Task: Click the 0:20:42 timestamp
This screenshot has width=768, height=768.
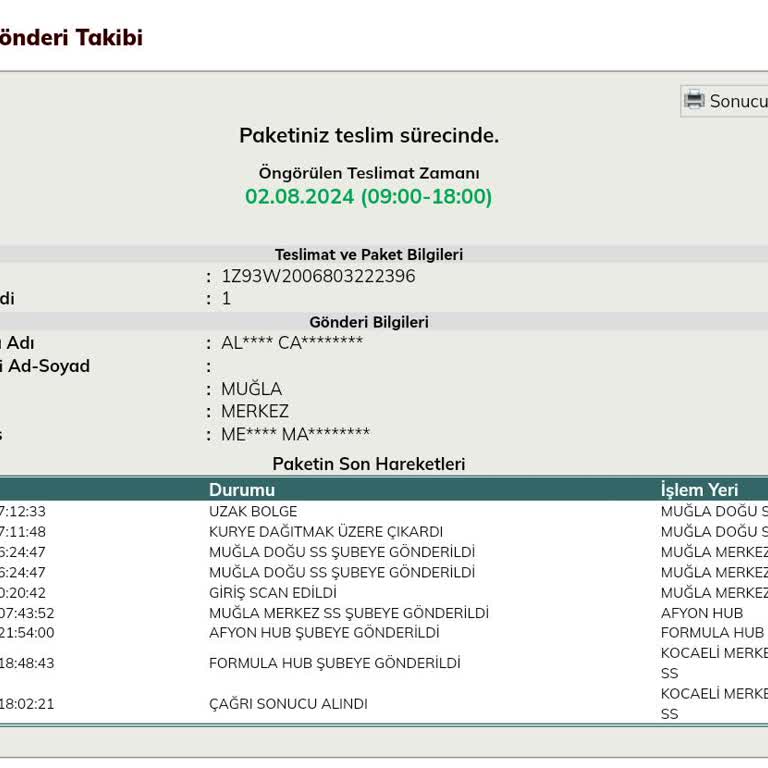Action: (x=23, y=593)
